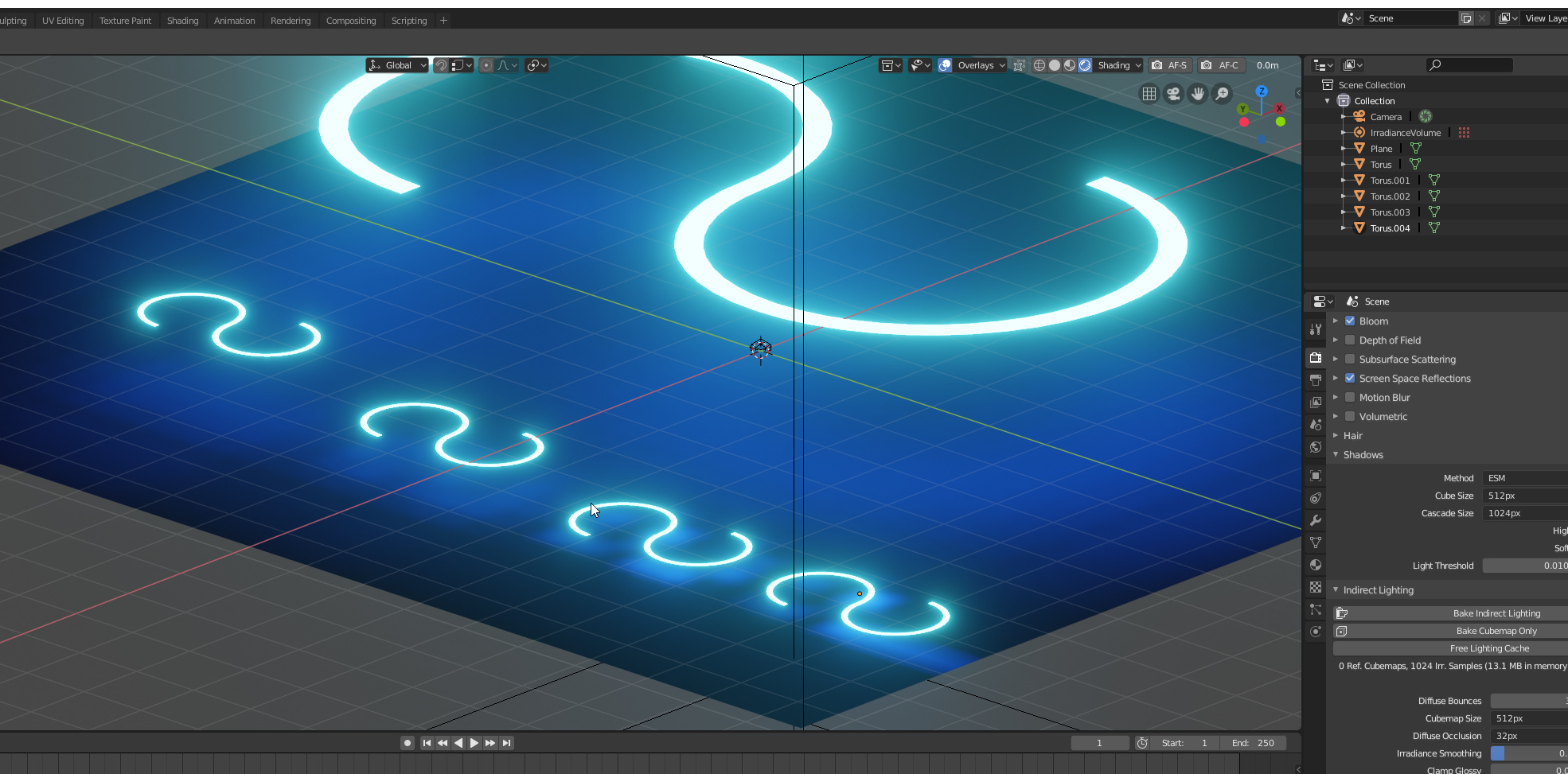Toggle X-ray show icon next to Overlays
The image size is (1568, 774).
point(1019,65)
